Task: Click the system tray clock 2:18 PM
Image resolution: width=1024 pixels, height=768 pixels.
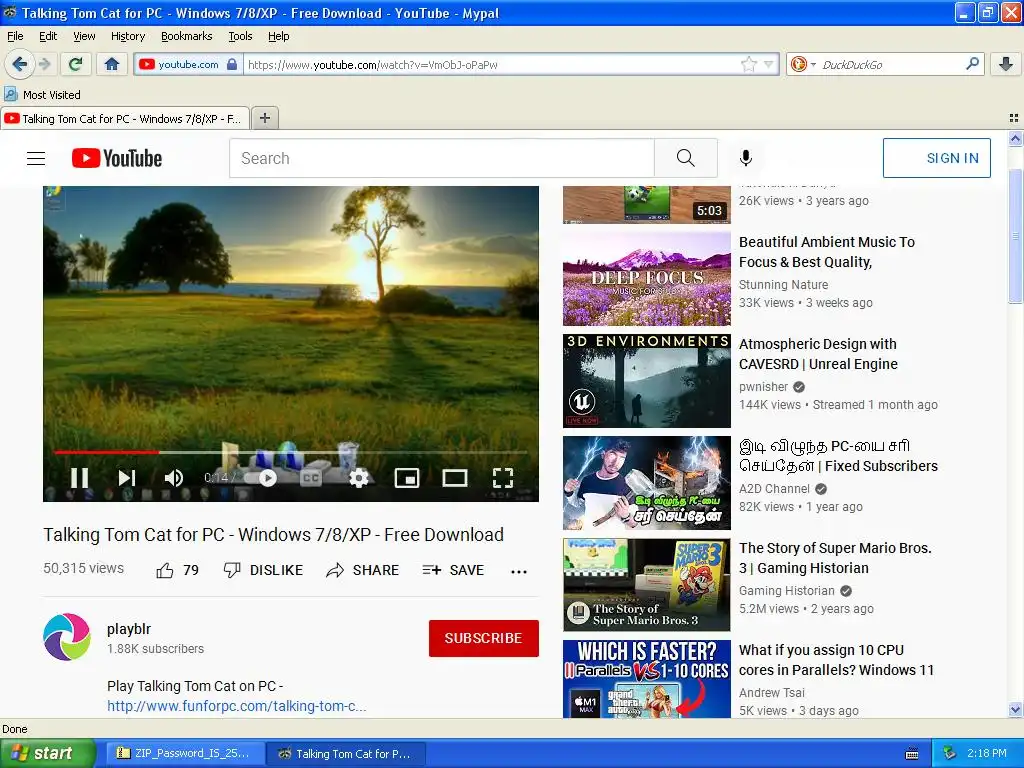Action: (986, 753)
